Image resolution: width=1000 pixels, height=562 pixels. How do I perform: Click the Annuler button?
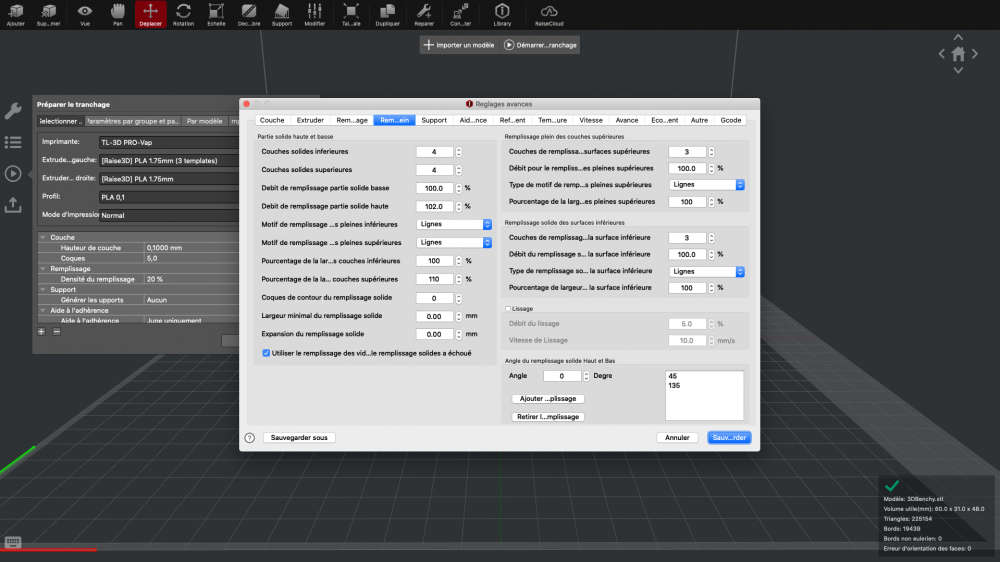click(677, 437)
